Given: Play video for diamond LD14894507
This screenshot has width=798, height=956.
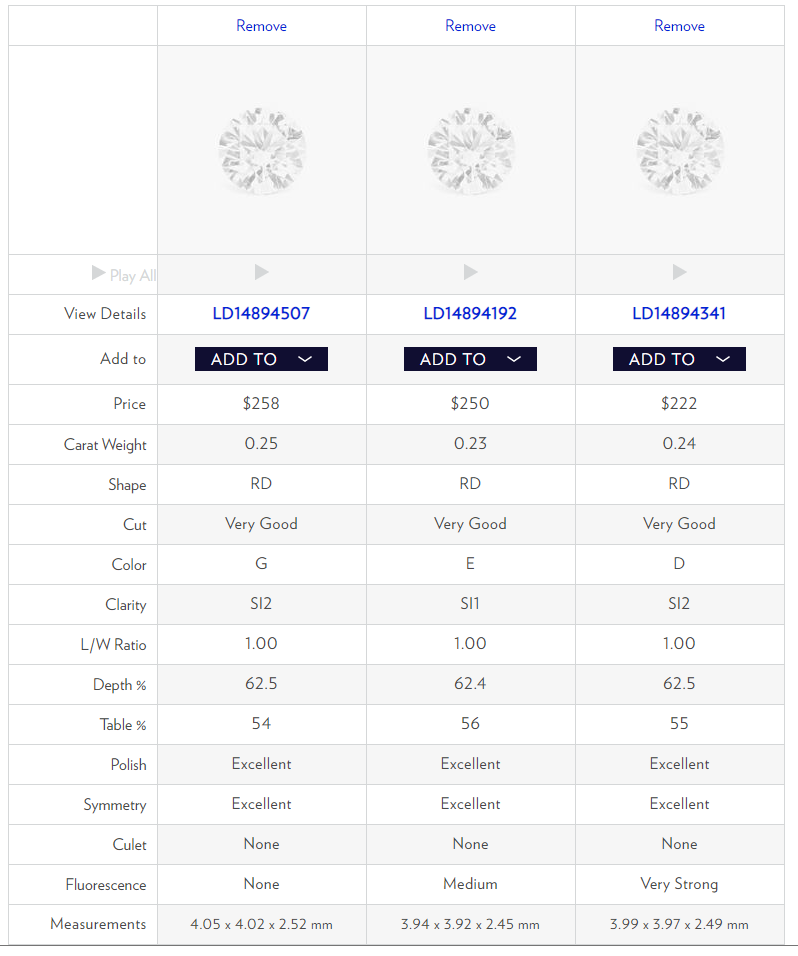Looking at the screenshot, I should (x=262, y=272).
